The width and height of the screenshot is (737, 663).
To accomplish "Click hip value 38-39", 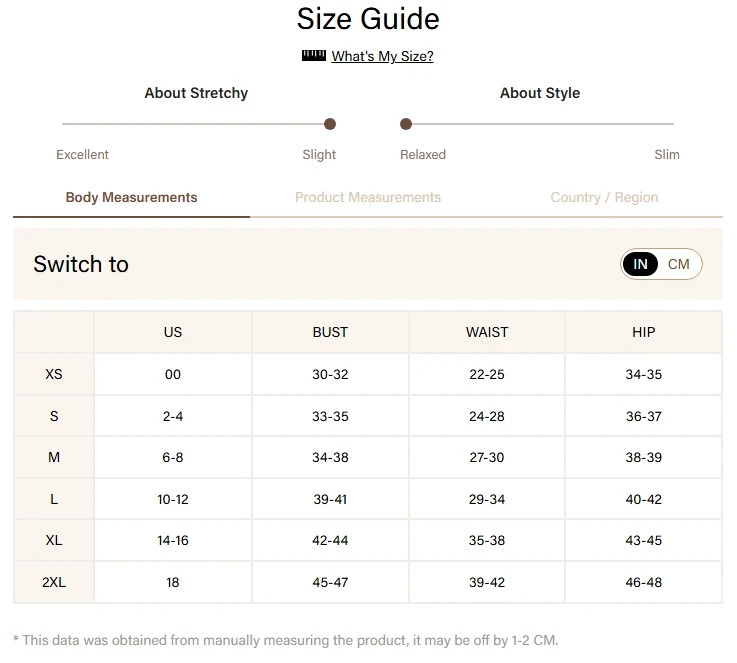I will coord(643,457).
